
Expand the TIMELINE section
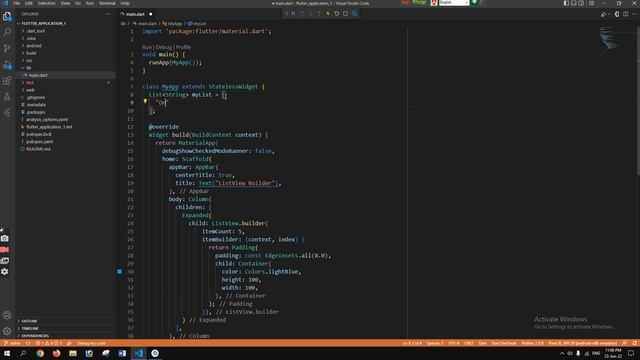(x=65, y=329)
